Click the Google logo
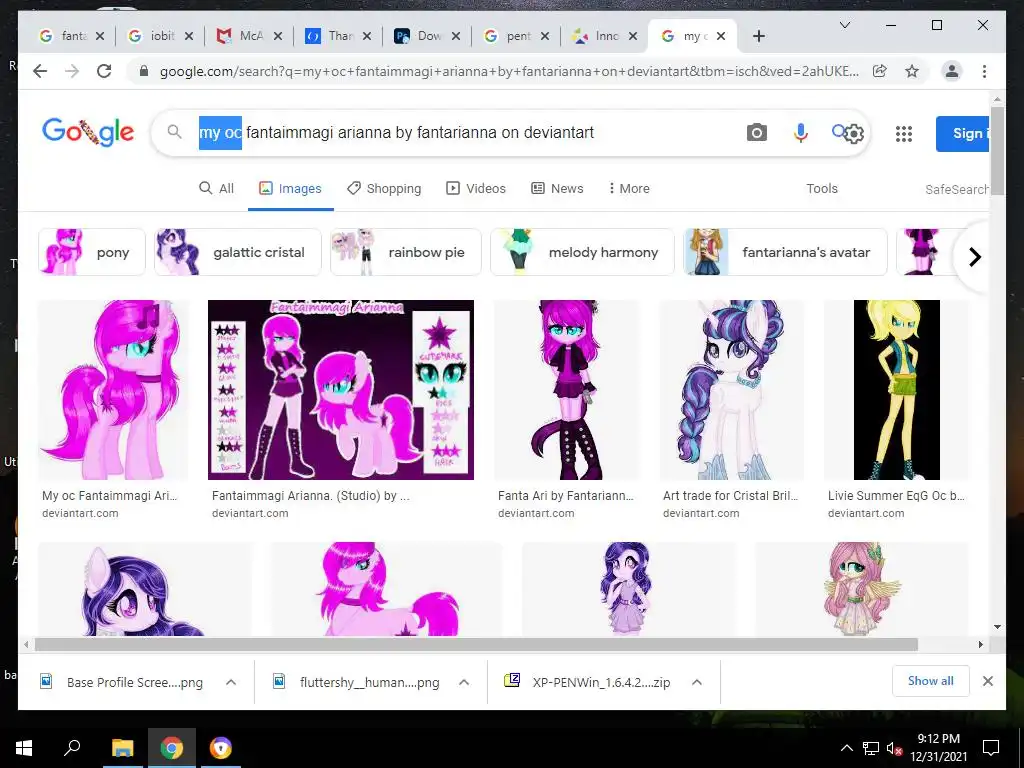 [x=88, y=133]
